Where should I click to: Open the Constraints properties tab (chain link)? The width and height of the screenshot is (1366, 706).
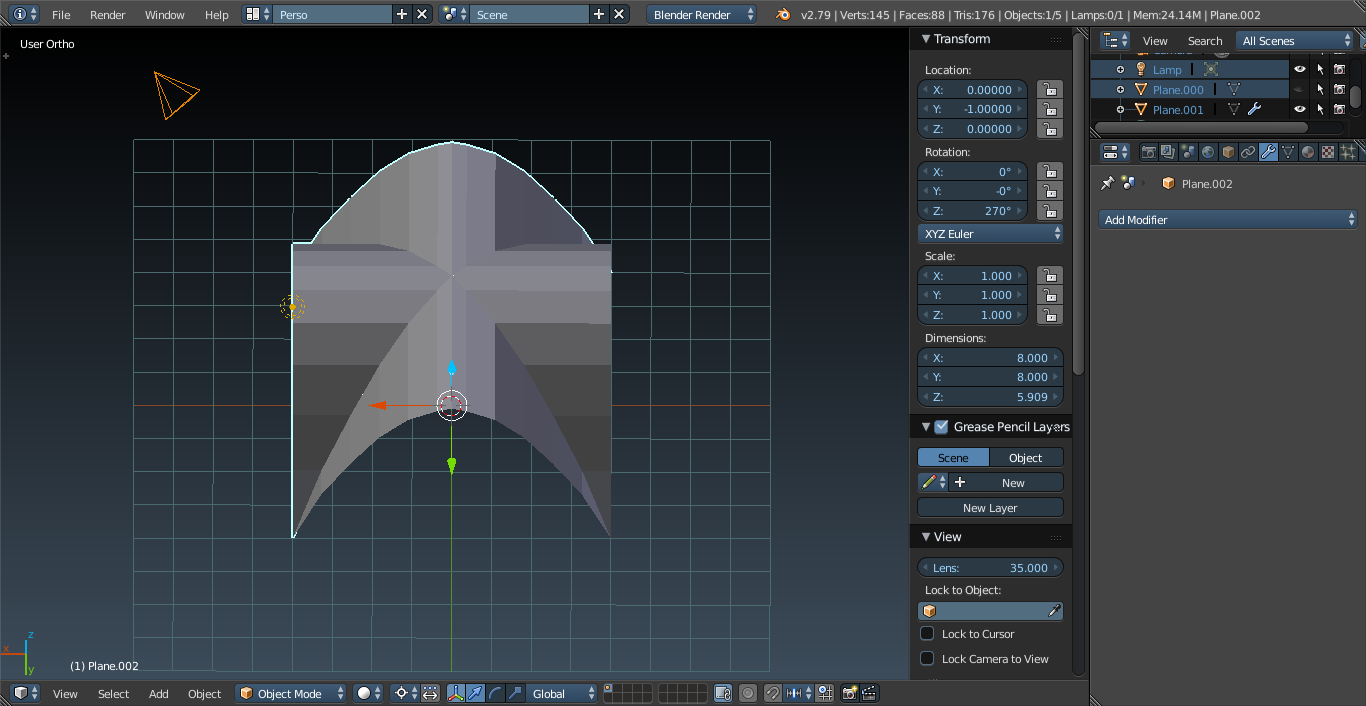(x=1248, y=152)
